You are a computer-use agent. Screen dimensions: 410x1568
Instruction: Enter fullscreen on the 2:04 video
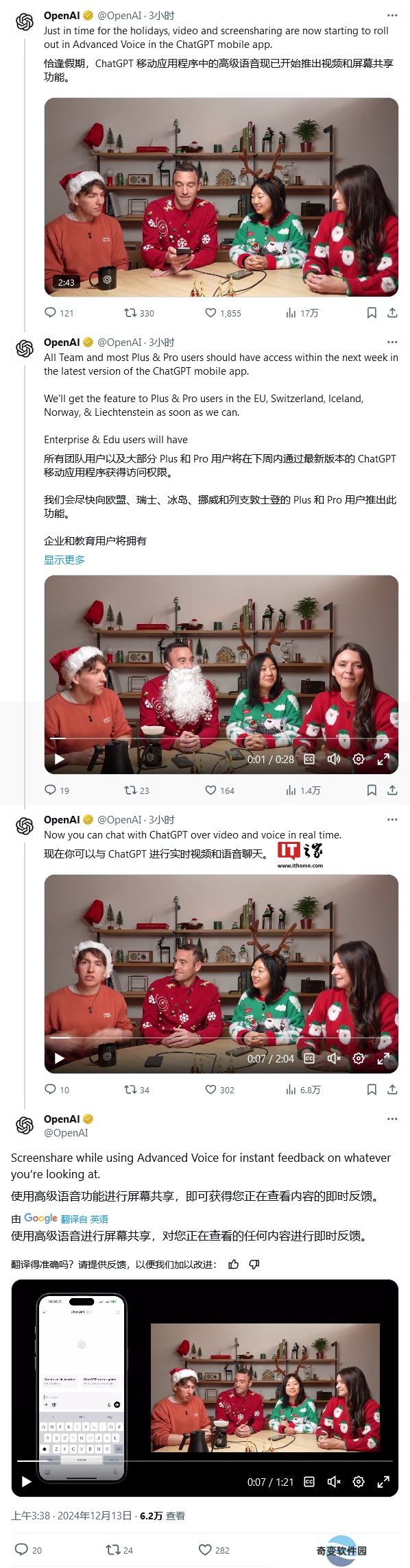(x=383, y=1058)
